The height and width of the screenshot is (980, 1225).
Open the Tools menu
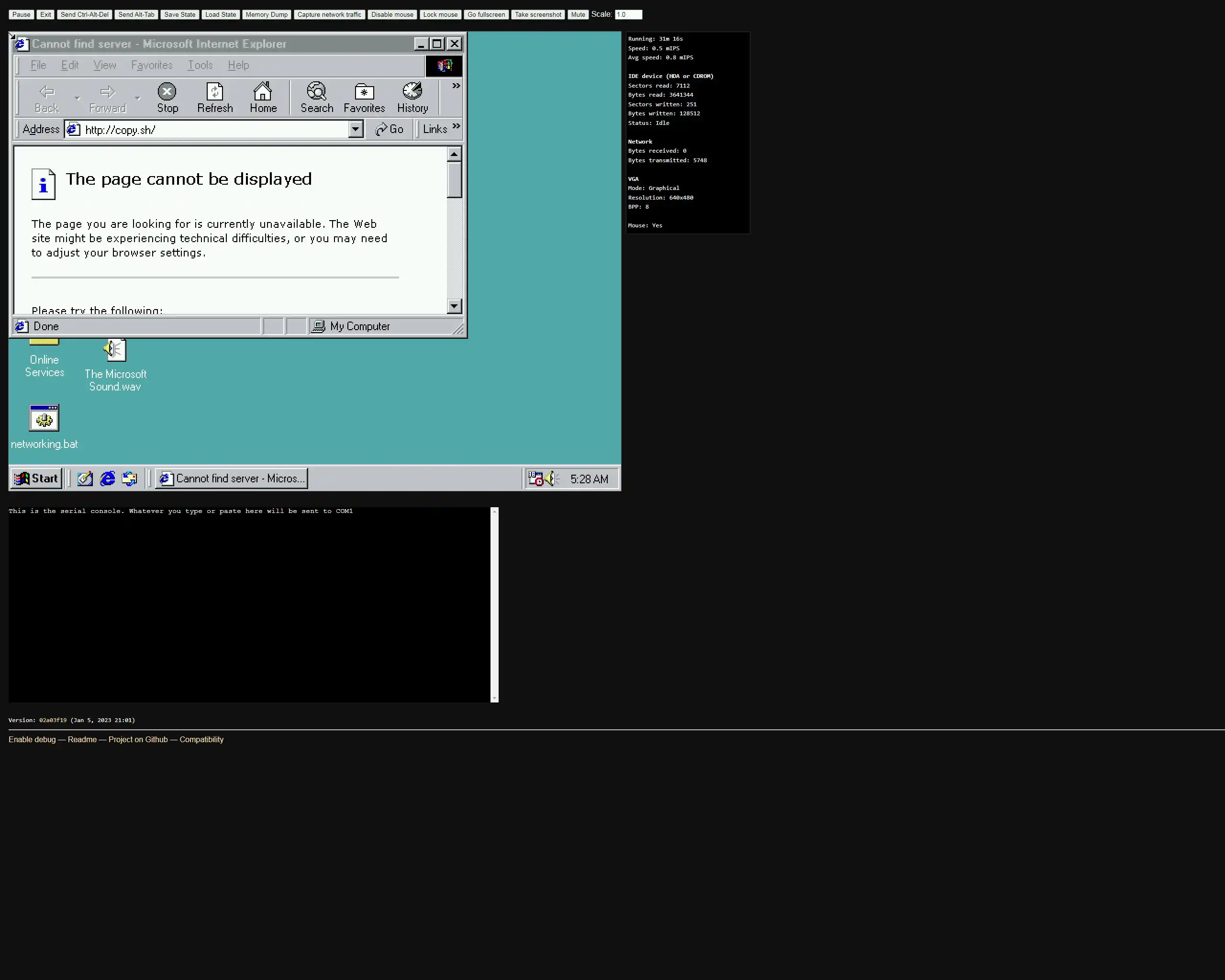[200, 65]
